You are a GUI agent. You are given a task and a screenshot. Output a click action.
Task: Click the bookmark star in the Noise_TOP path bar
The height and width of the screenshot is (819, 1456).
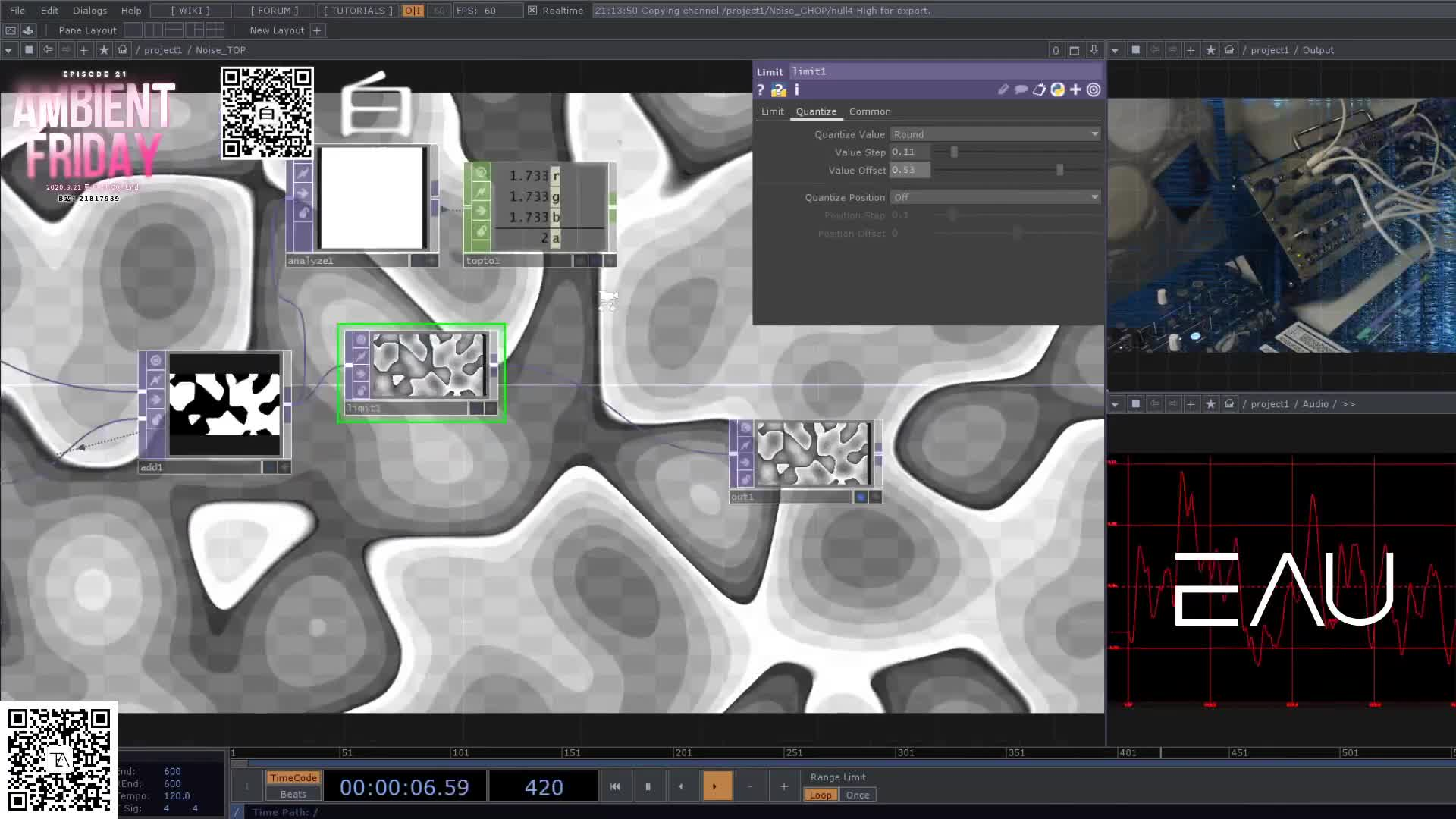pos(104,50)
